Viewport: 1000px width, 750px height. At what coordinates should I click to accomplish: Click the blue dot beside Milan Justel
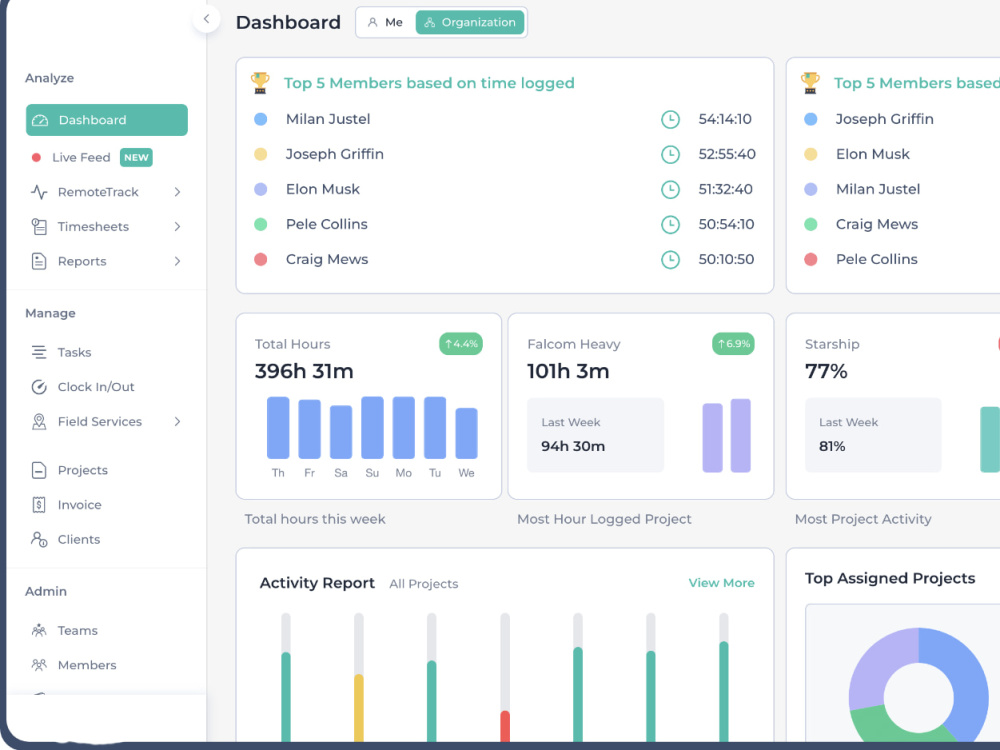(x=260, y=119)
